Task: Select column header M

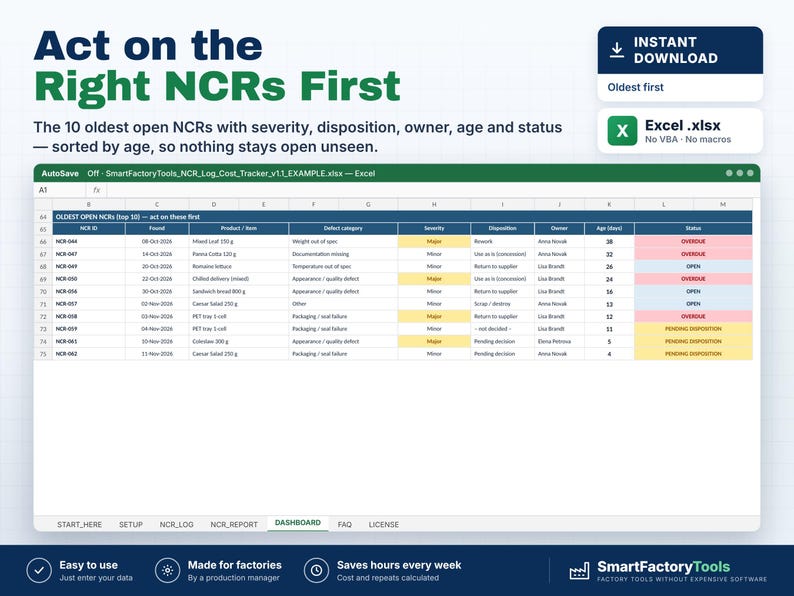Action: point(723,205)
